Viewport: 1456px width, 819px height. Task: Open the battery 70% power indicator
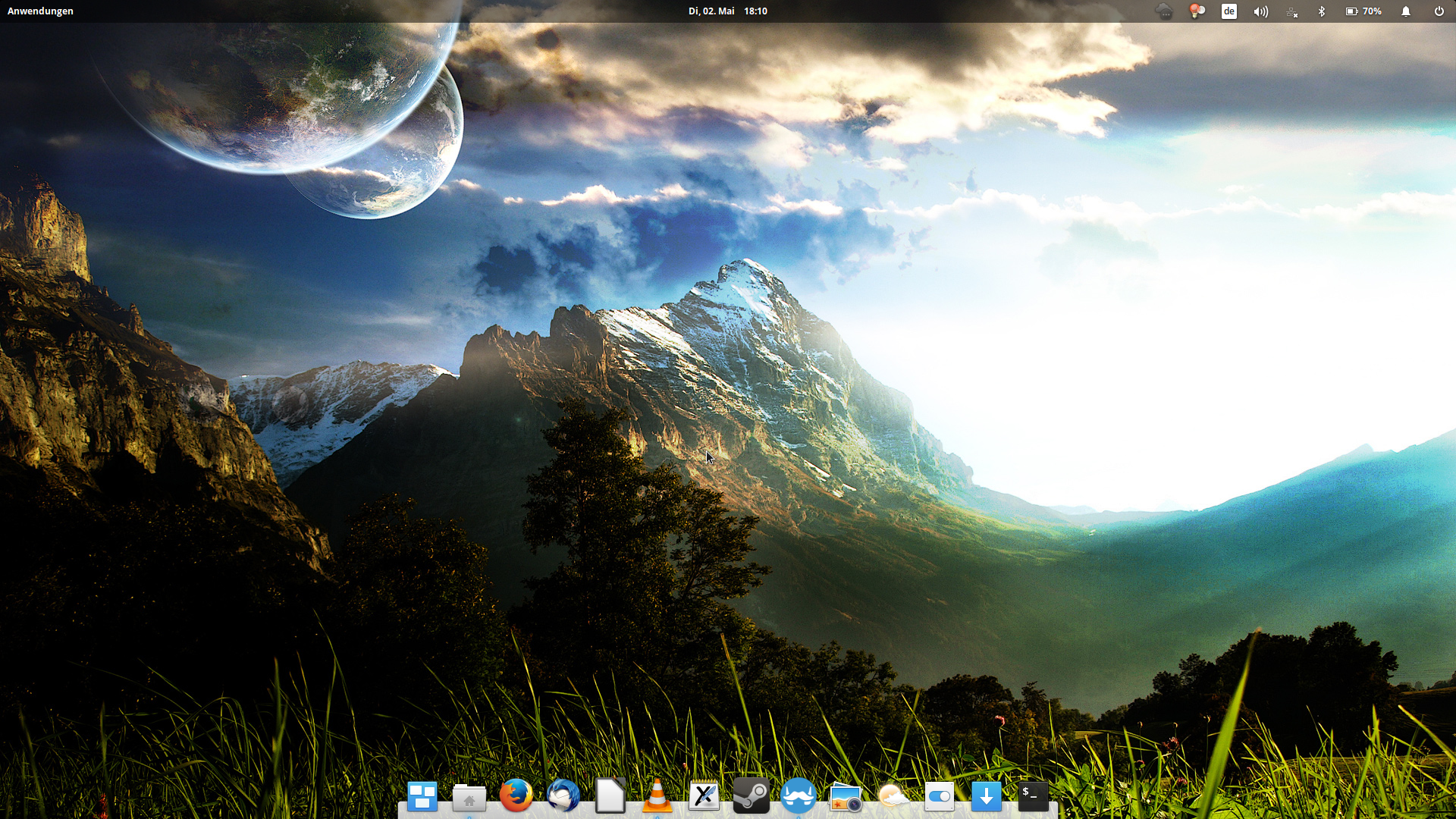[x=1363, y=11]
